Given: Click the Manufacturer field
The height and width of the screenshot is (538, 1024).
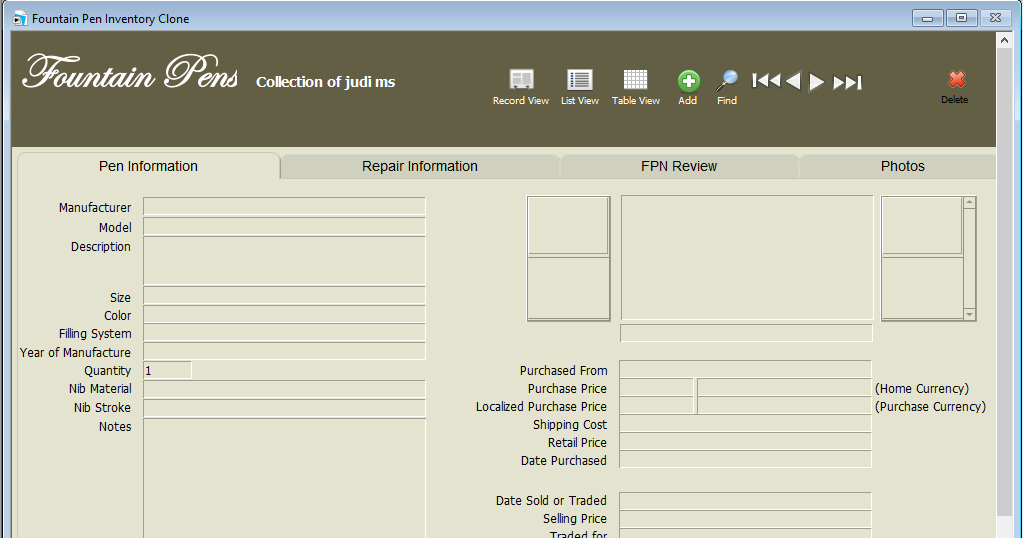Looking at the screenshot, I should 284,207.
